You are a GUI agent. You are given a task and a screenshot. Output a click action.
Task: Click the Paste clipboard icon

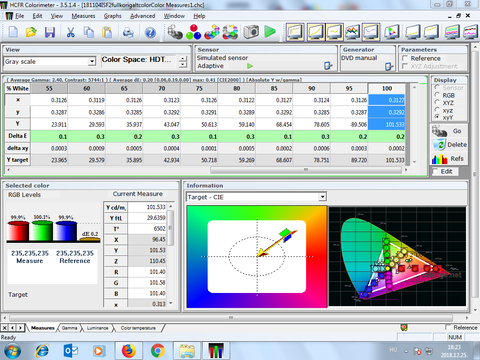coord(107,32)
